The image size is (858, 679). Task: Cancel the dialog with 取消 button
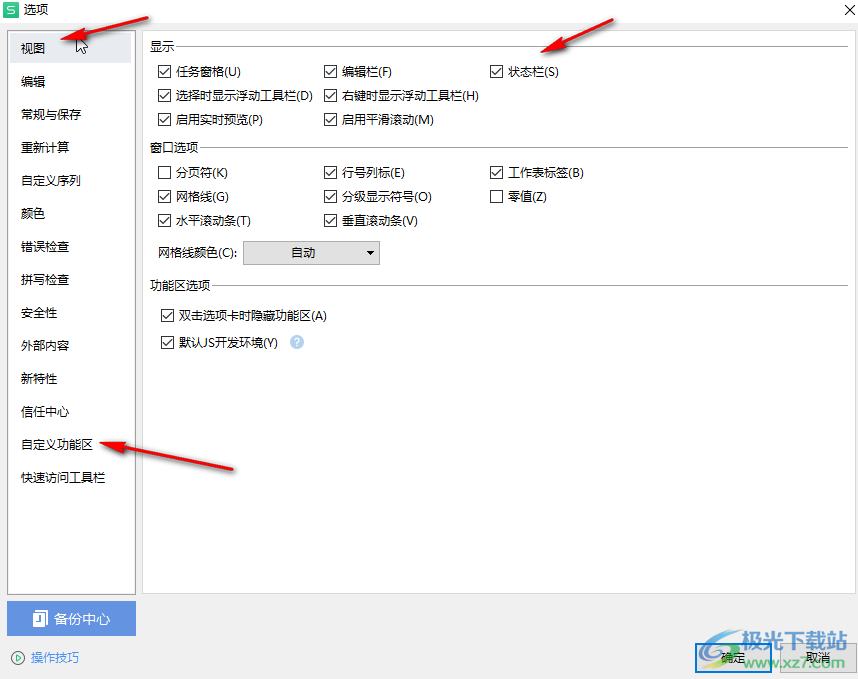click(x=818, y=658)
